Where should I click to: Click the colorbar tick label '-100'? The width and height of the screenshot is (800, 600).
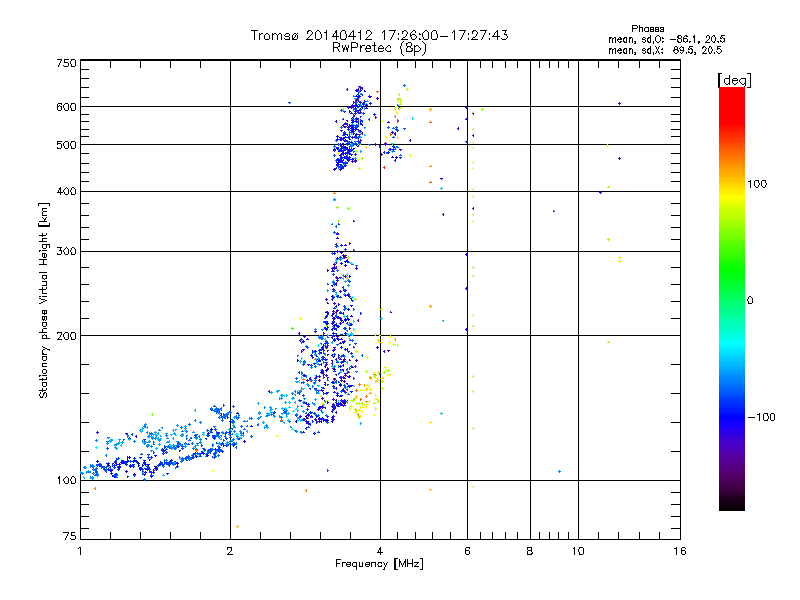pos(761,417)
